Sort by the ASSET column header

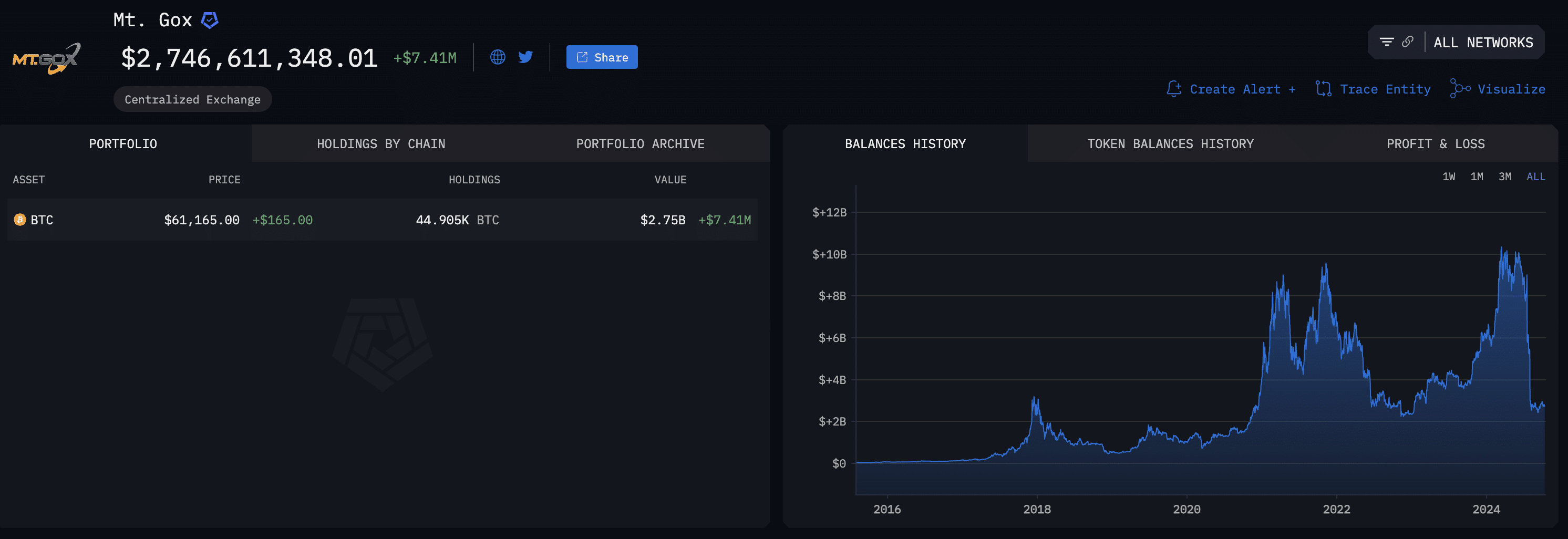coord(28,180)
